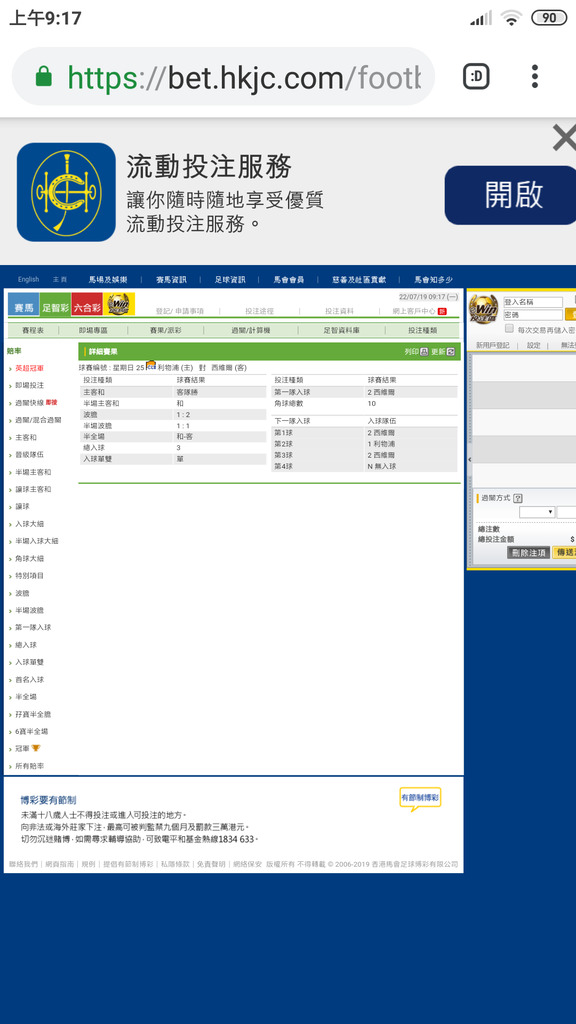Tap the 更新 refresh icon

coord(451,352)
